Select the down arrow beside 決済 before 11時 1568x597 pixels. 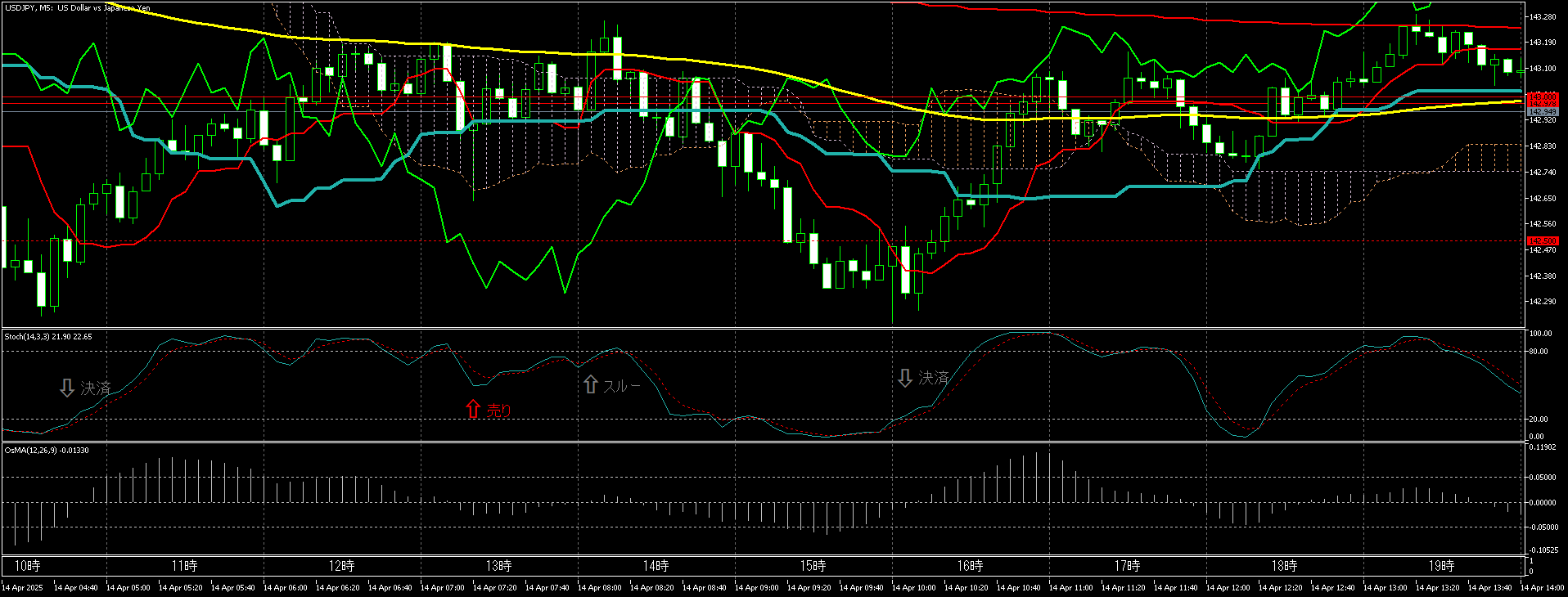coord(67,388)
